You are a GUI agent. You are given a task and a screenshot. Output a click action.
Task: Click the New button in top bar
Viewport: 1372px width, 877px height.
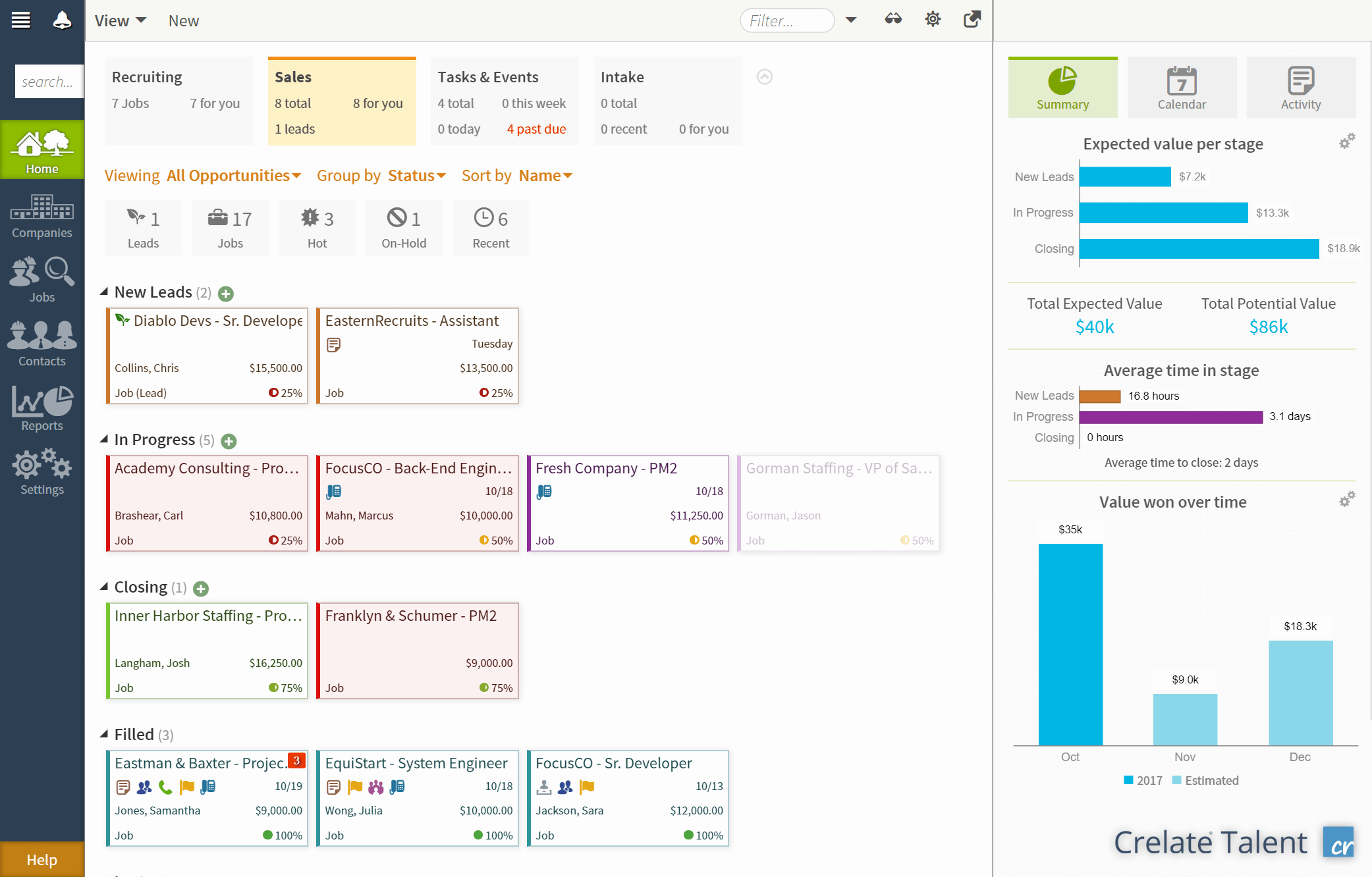[183, 21]
